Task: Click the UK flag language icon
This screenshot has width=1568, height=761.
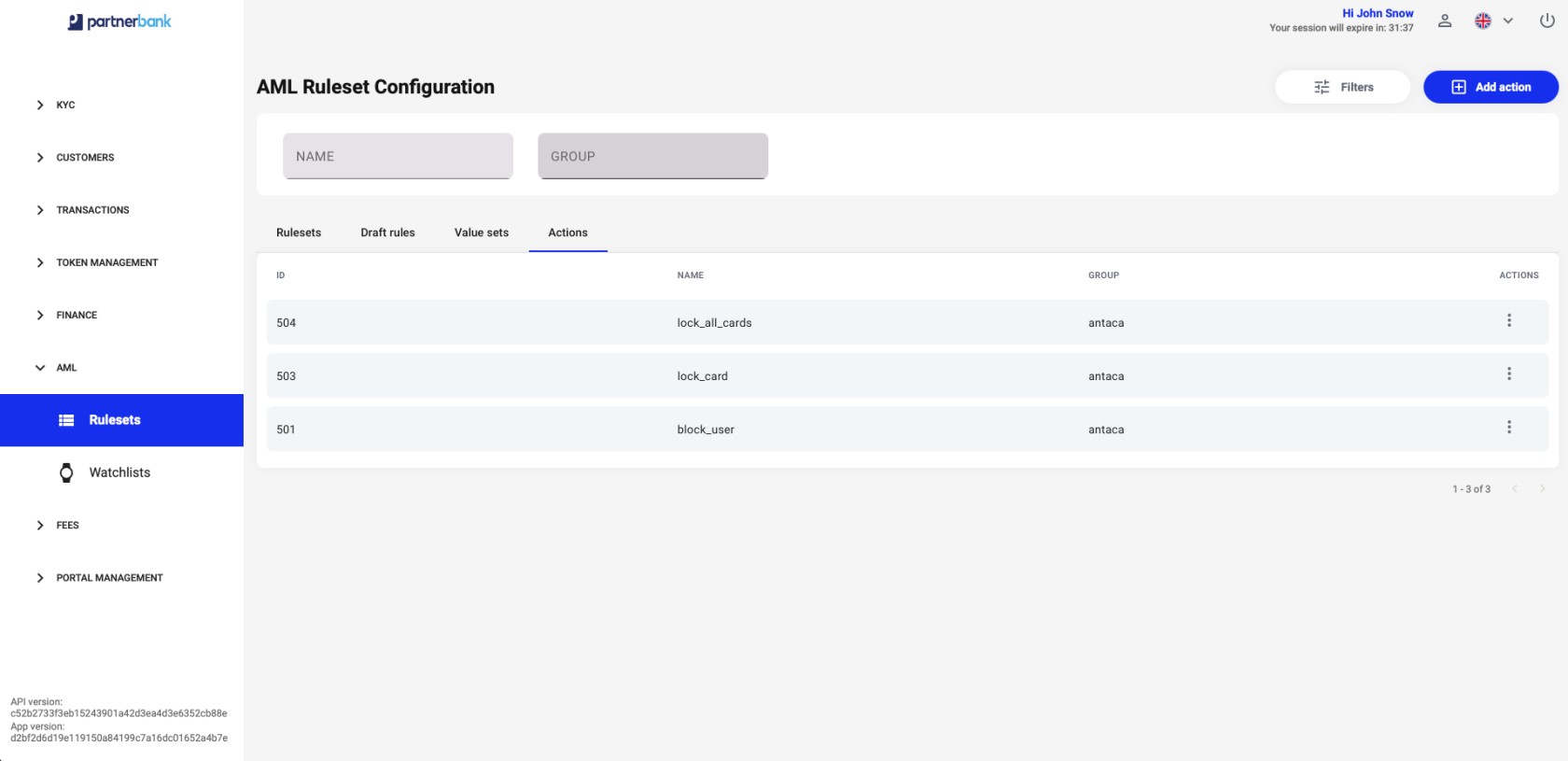Action: (1483, 21)
